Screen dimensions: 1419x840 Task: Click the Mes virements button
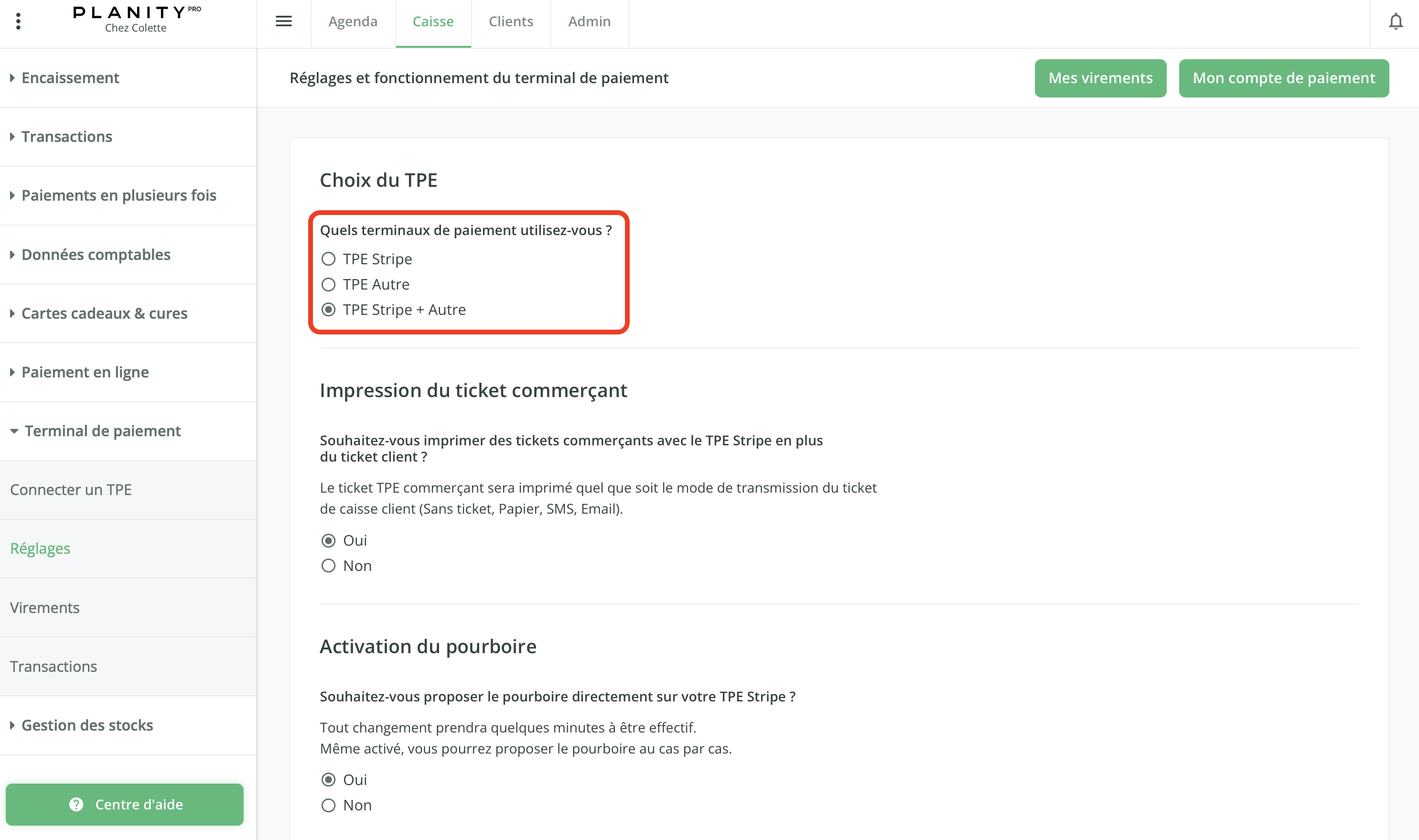coord(1100,78)
